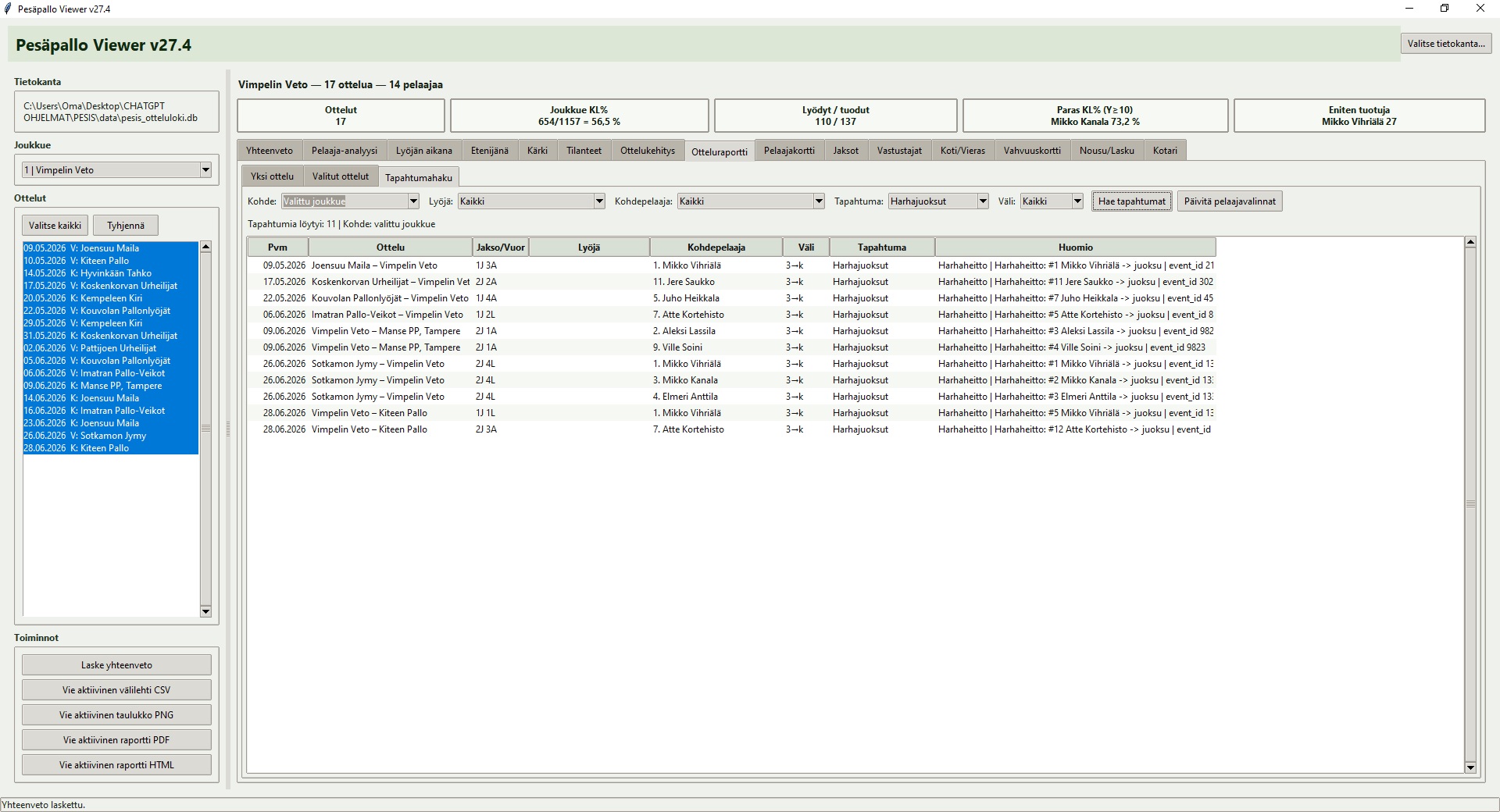Image resolution: width=1500 pixels, height=812 pixels.
Task: Open the Vahvuuskortti tab
Action: (x=1033, y=151)
